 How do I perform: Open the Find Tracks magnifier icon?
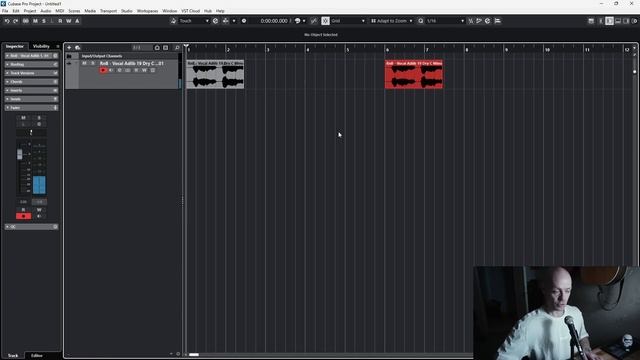pyautogui.click(x=177, y=48)
